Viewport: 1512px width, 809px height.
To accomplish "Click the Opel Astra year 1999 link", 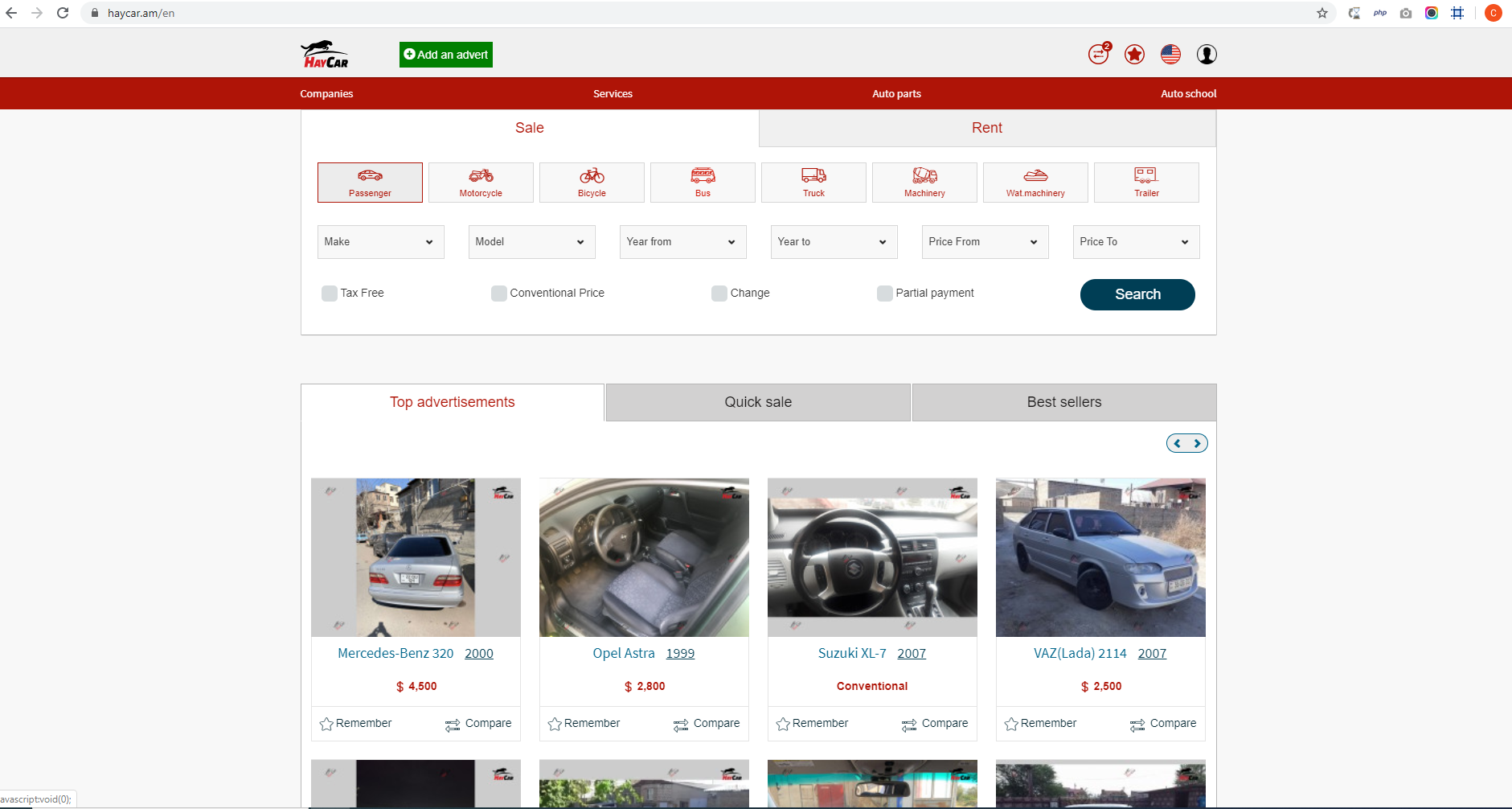I will click(x=680, y=654).
